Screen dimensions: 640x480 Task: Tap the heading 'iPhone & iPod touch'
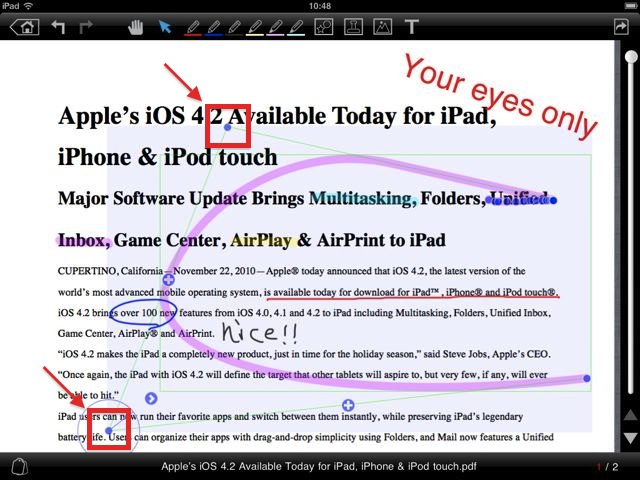pos(167,157)
